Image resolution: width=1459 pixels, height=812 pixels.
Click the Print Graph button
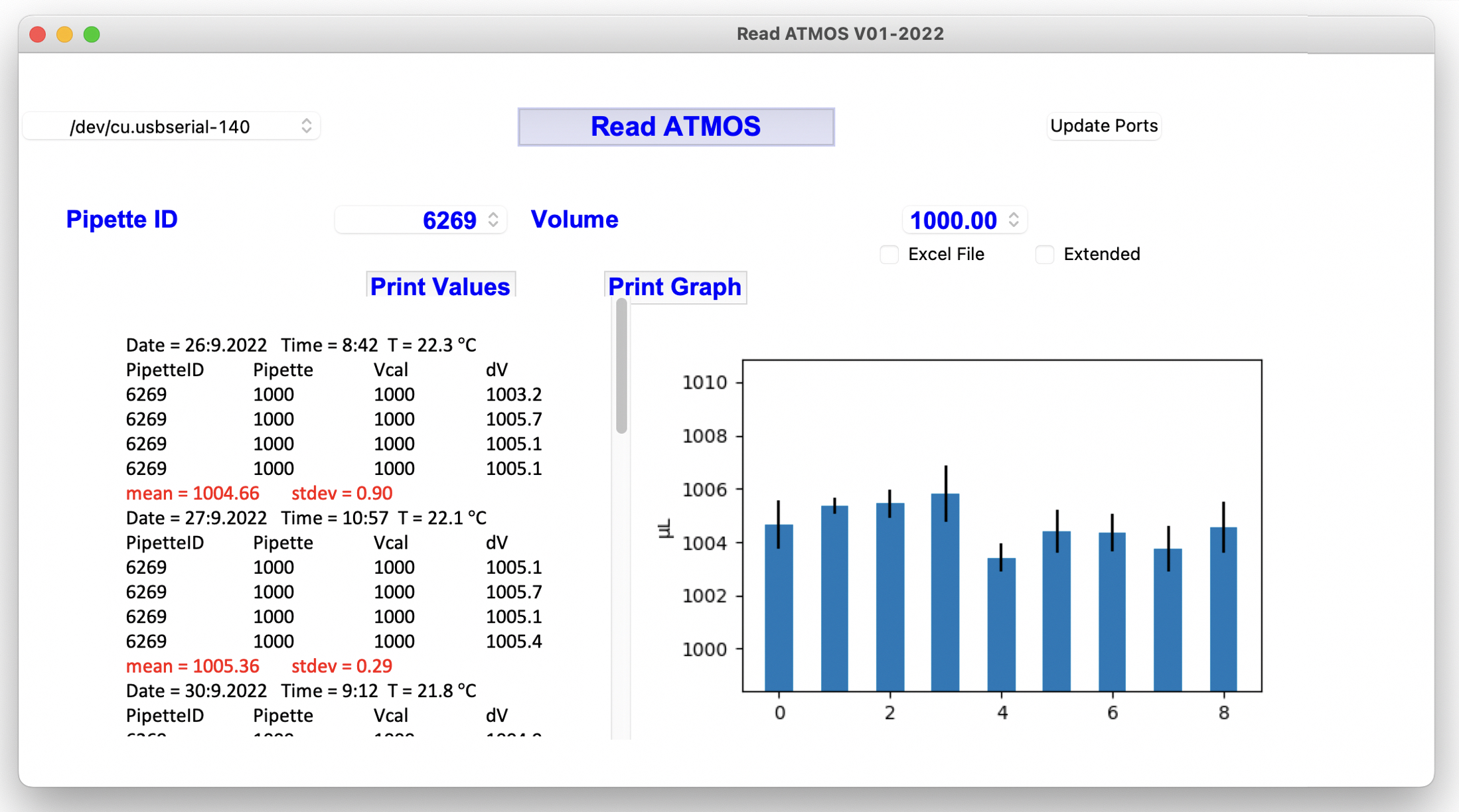coord(674,287)
